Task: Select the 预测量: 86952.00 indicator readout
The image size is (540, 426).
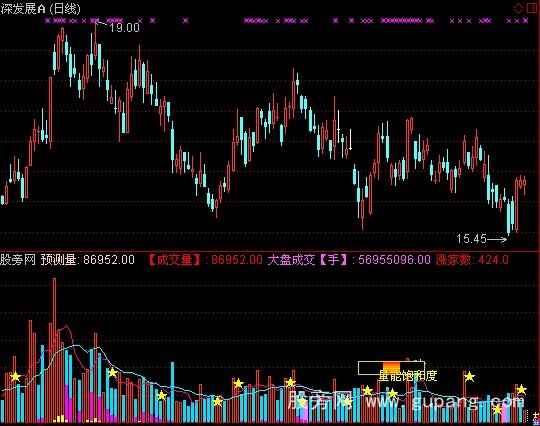Action: click(x=88, y=259)
